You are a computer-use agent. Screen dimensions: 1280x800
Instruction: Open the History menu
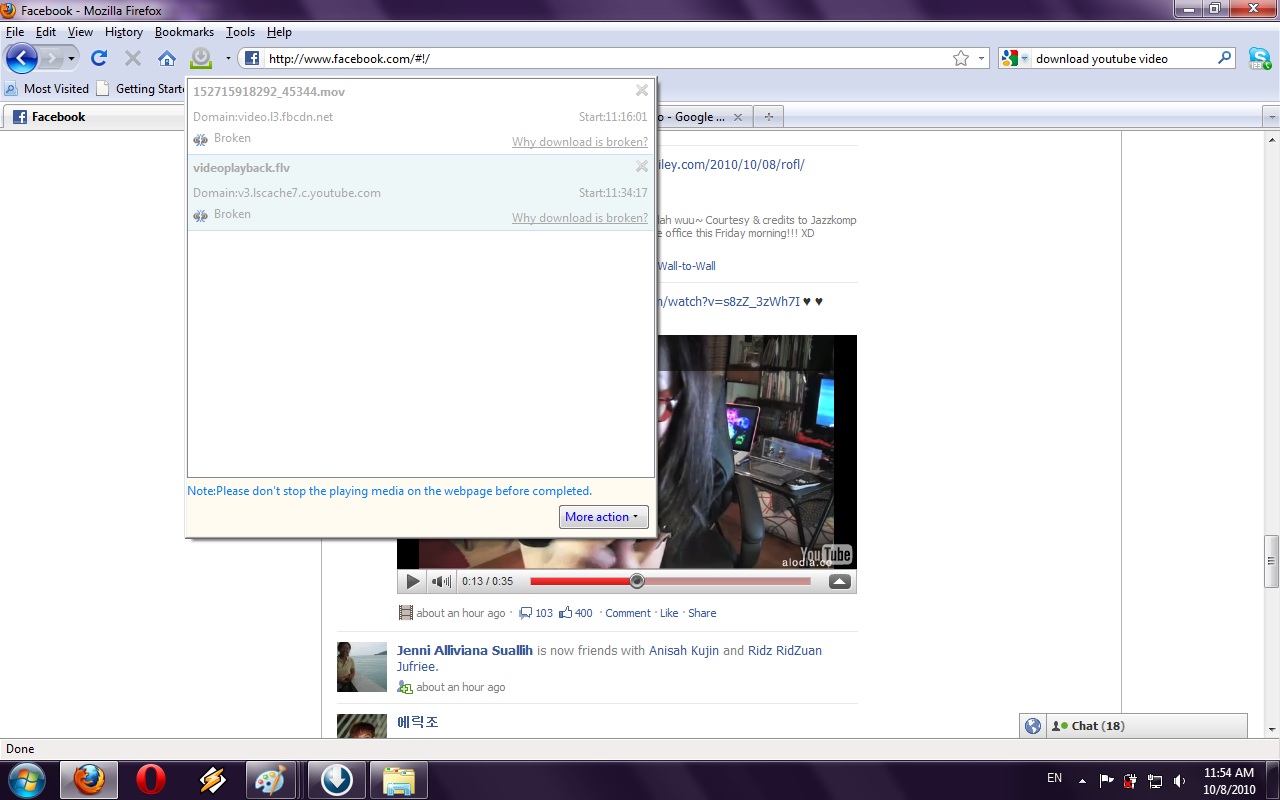point(124,32)
